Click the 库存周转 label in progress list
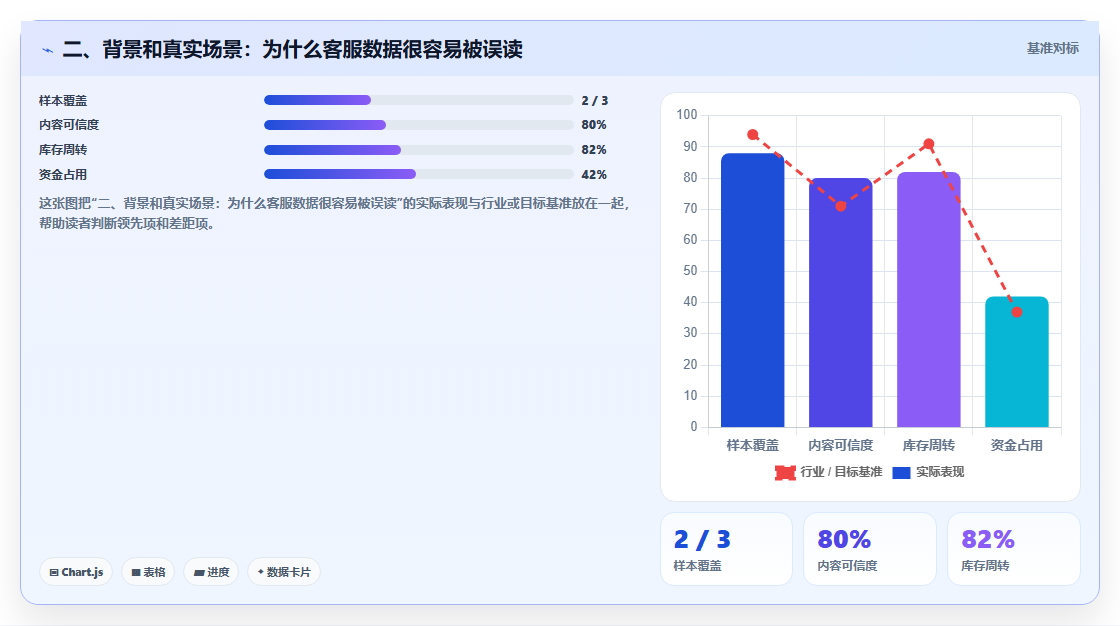The image size is (1120, 626). click(63, 150)
